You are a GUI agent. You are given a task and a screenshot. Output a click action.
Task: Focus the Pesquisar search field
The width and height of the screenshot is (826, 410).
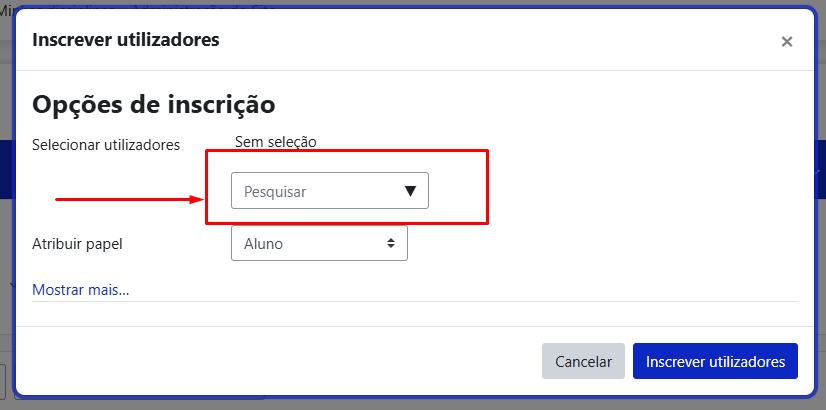[x=330, y=190]
